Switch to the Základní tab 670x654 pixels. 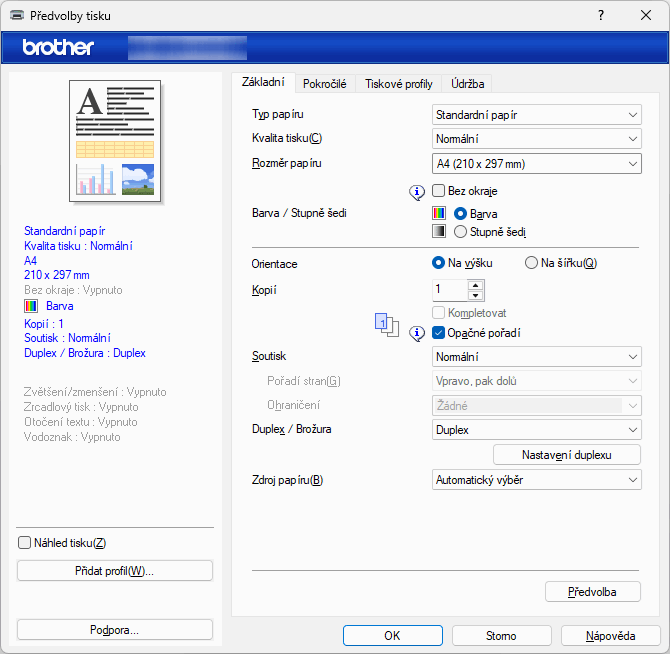263,82
